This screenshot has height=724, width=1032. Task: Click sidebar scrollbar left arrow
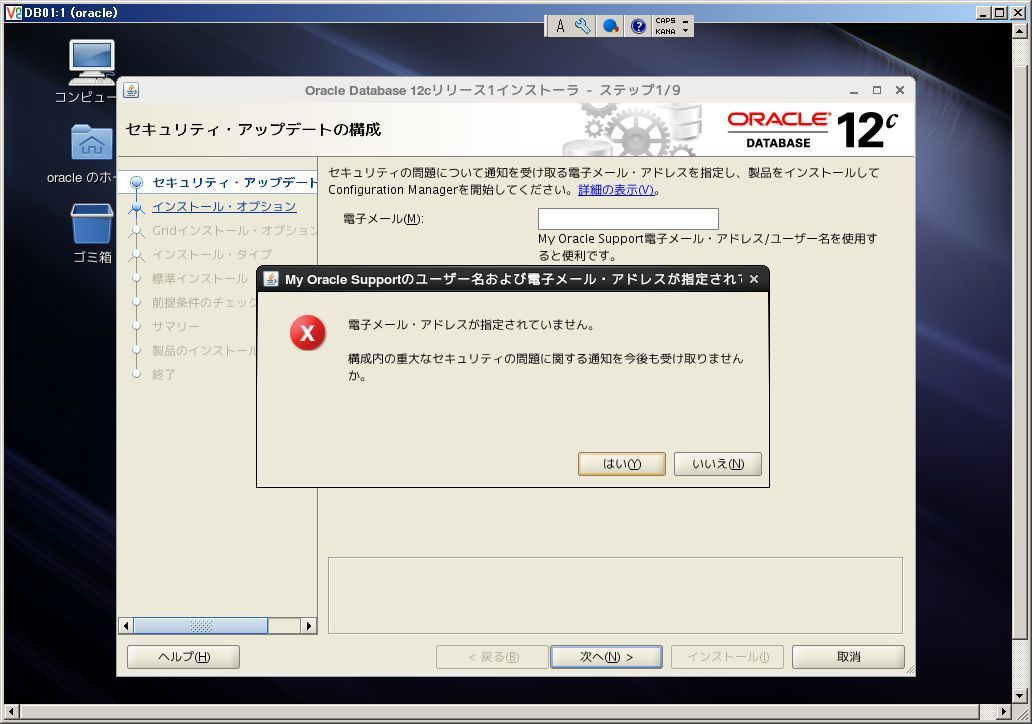[126, 625]
